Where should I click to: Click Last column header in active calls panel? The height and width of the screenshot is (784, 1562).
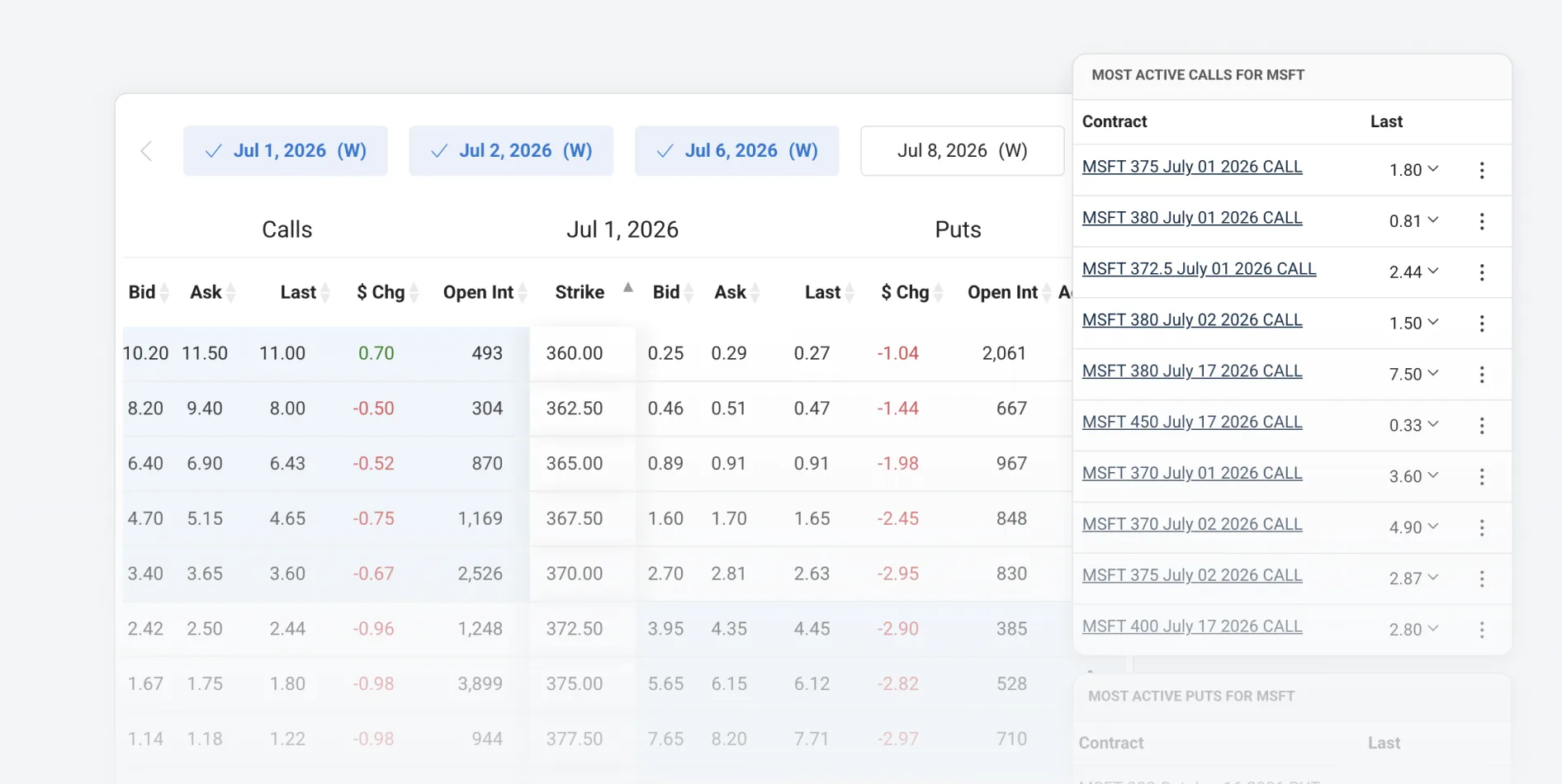click(x=1386, y=121)
